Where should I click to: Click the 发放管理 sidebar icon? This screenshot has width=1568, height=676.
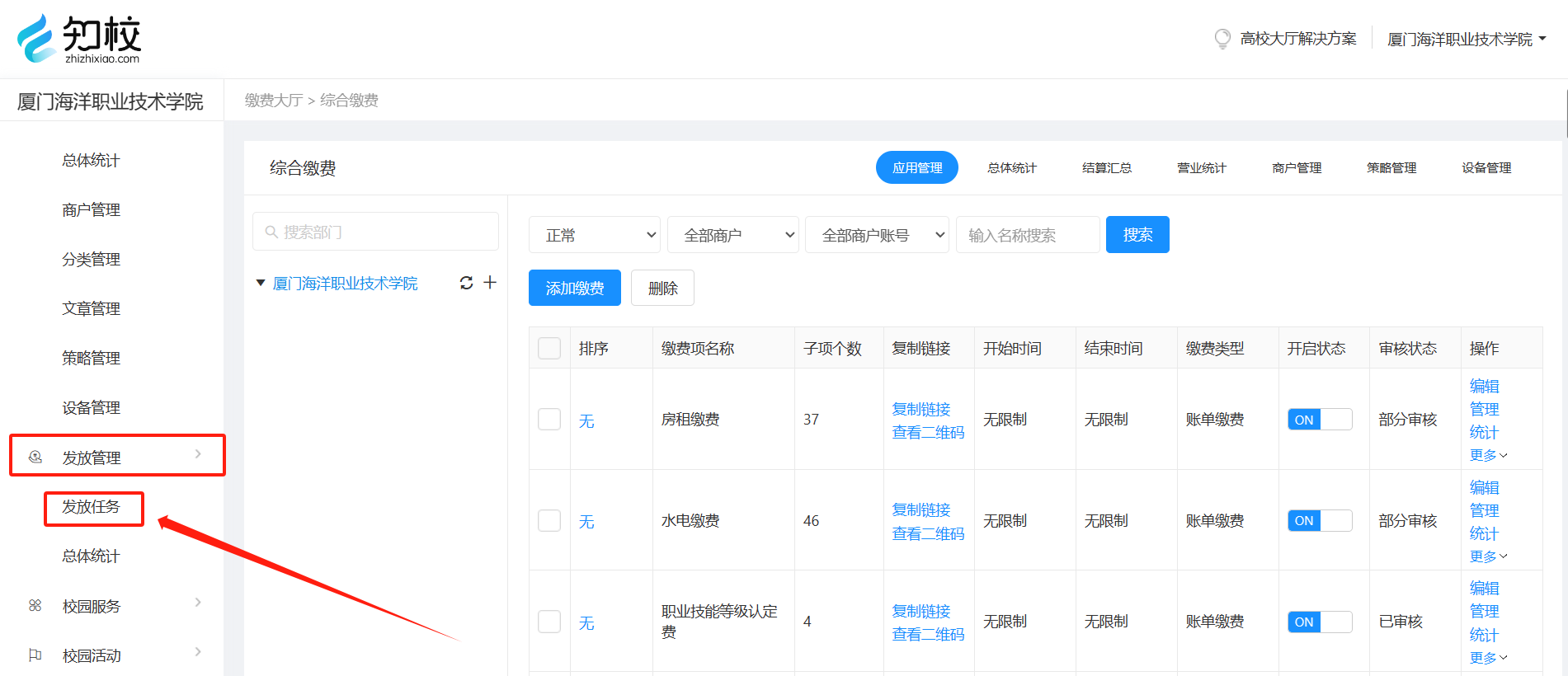35,457
